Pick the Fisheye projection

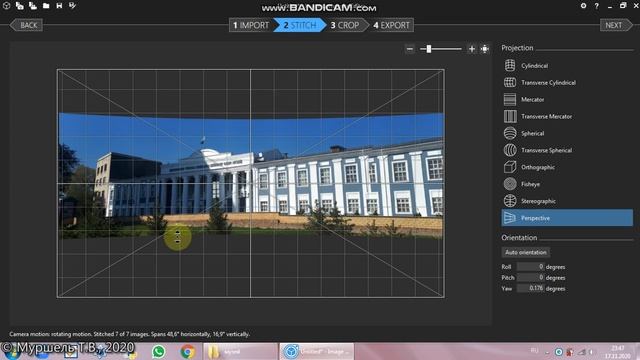pos(567,184)
